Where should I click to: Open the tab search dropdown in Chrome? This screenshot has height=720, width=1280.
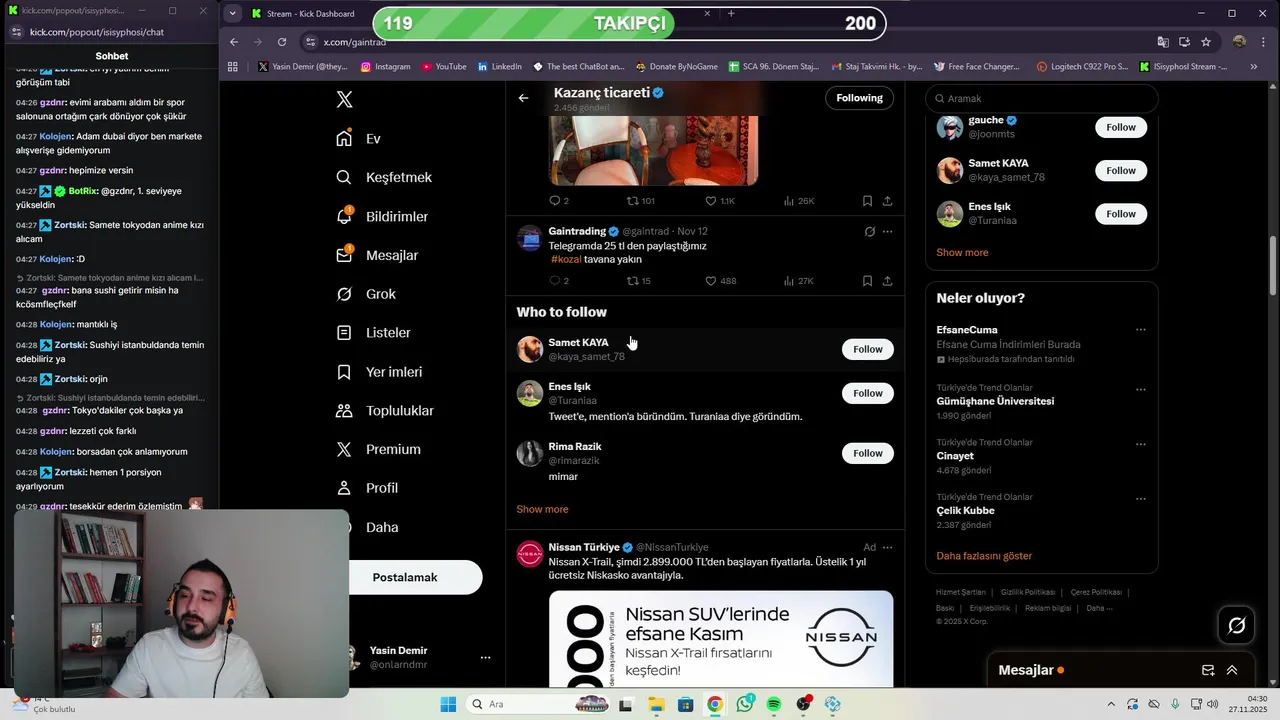[x=232, y=13]
